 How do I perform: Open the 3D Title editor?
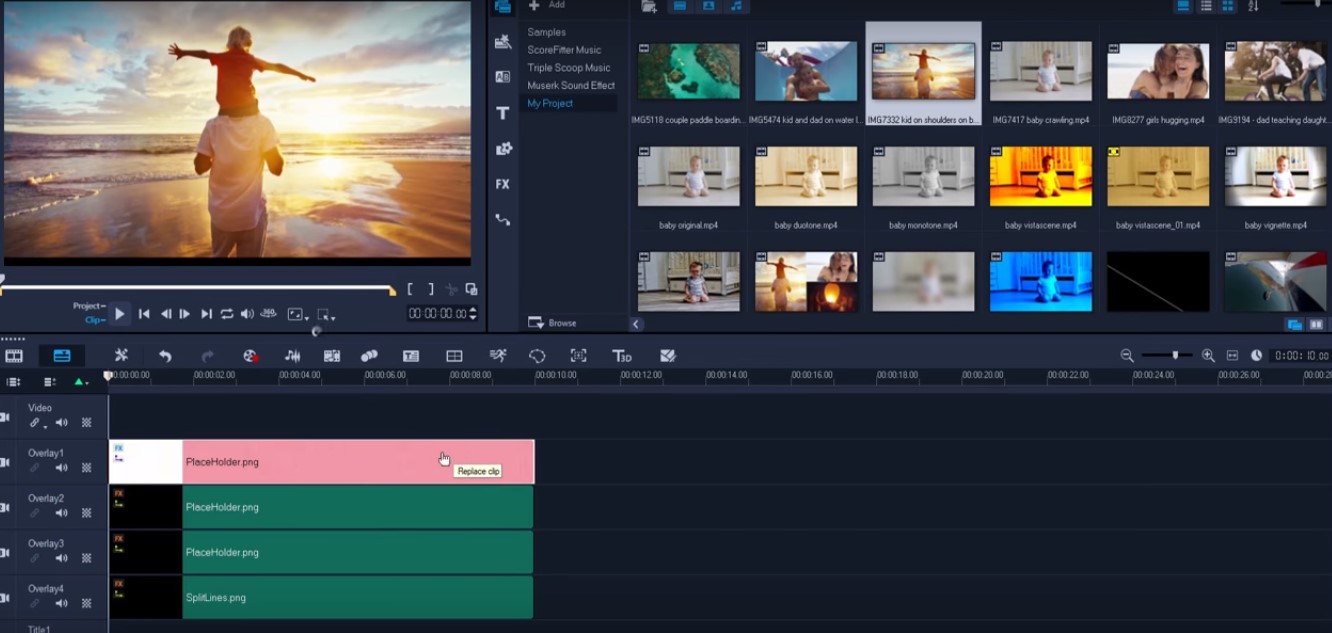[x=622, y=356]
